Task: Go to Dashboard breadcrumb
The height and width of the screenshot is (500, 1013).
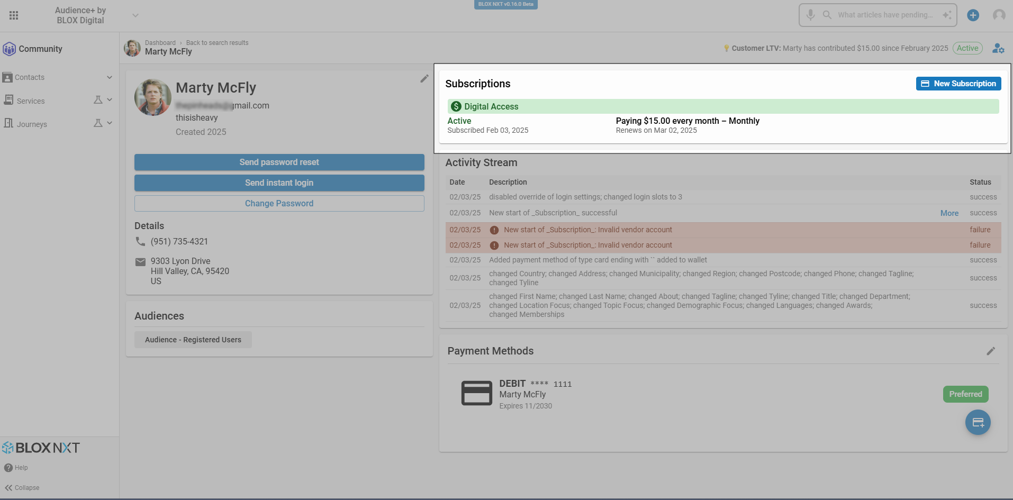Action: 160,43
